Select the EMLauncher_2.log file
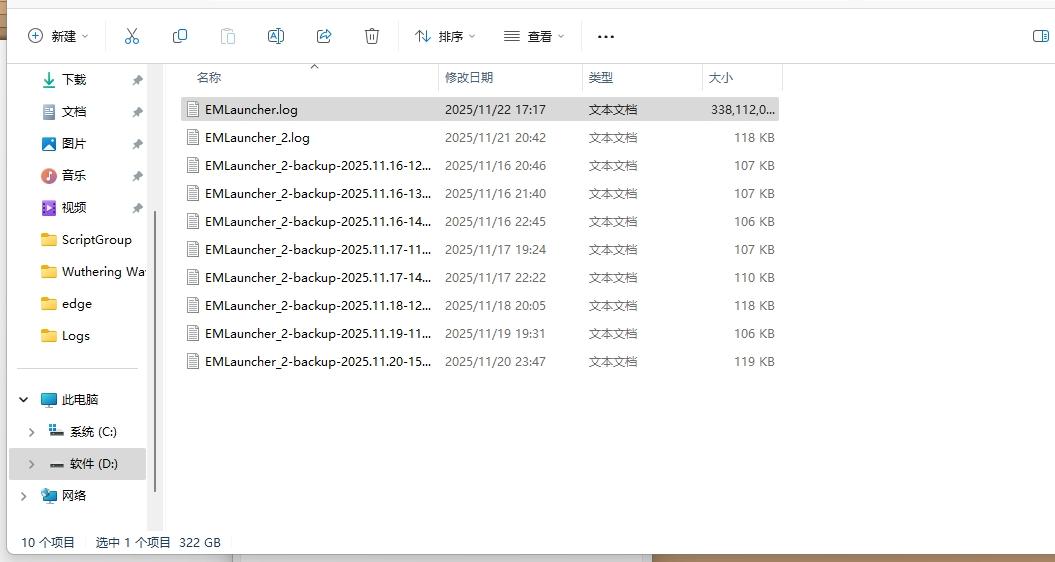This screenshot has height=562, width=1055. [257, 138]
